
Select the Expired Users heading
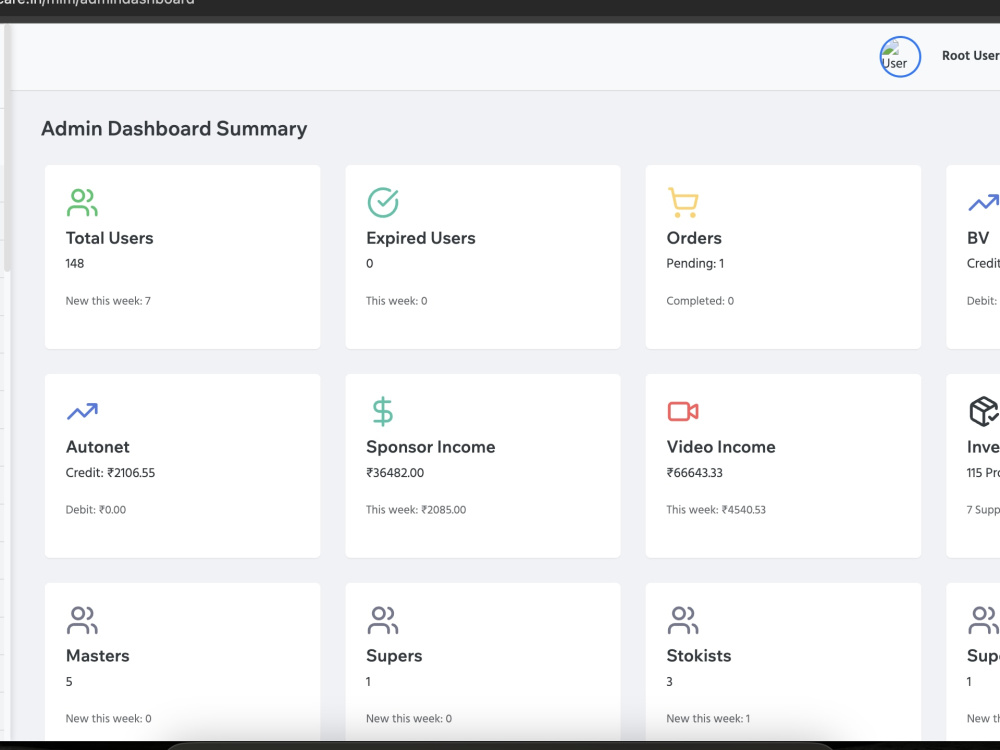click(x=421, y=238)
